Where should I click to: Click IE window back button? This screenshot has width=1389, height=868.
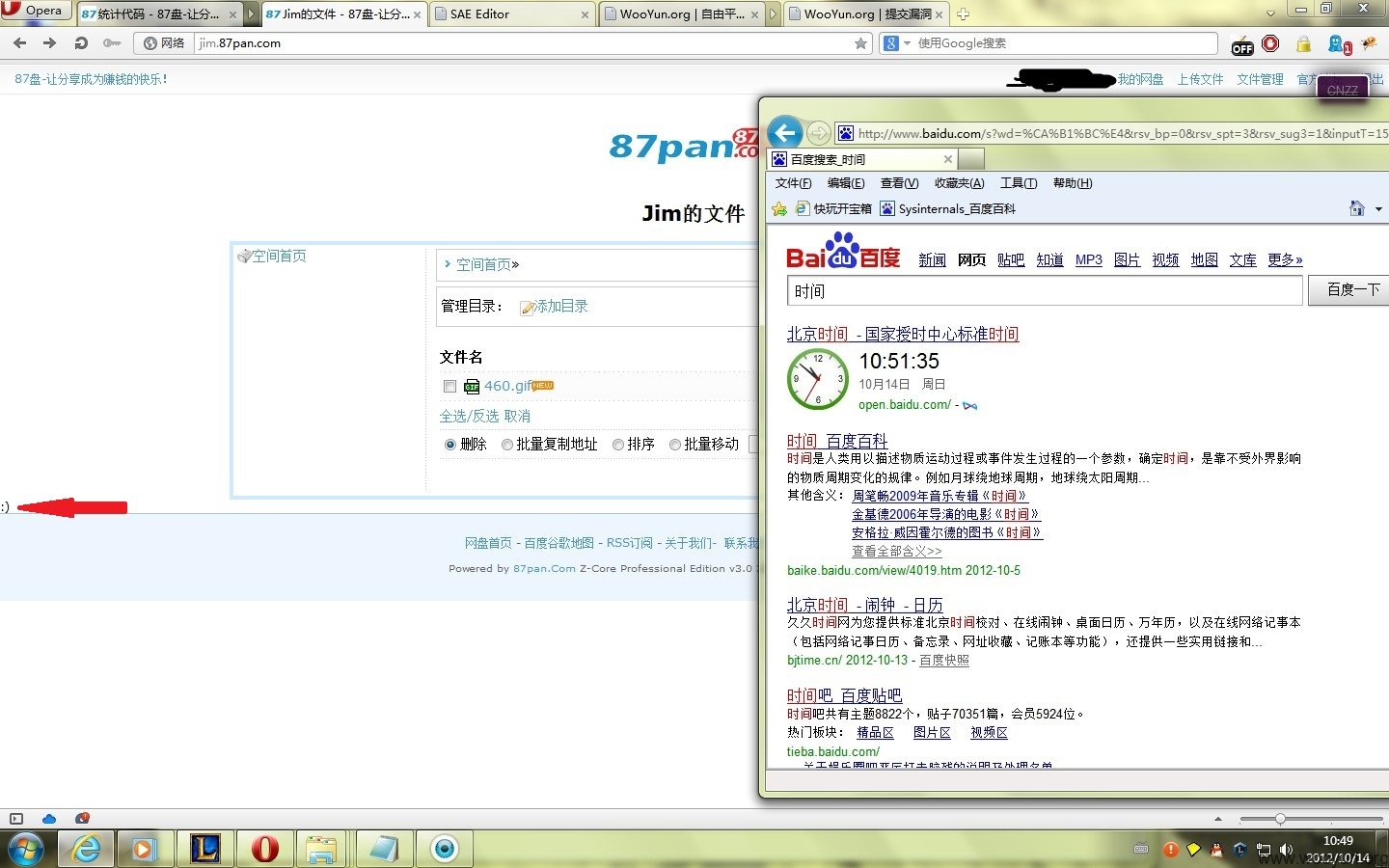785,133
